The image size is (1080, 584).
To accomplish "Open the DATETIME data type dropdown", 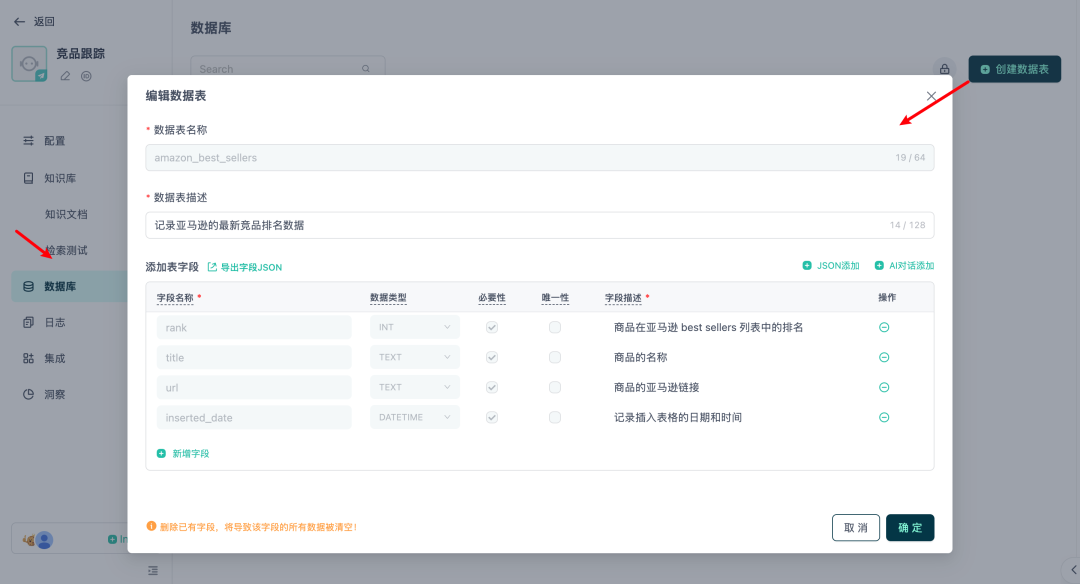I will (x=414, y=417).
